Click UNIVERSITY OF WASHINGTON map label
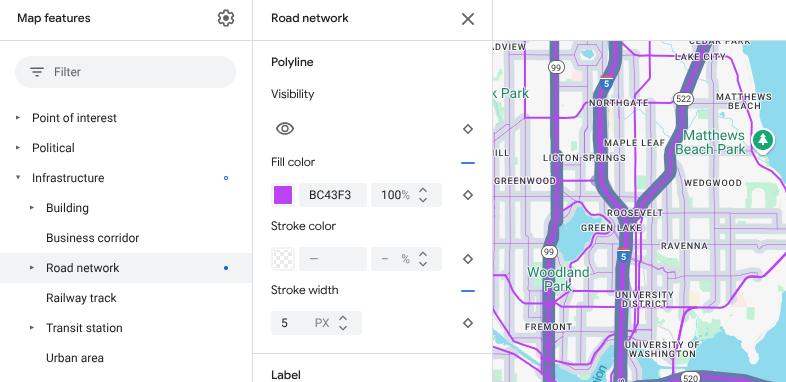 click(662, 349)
